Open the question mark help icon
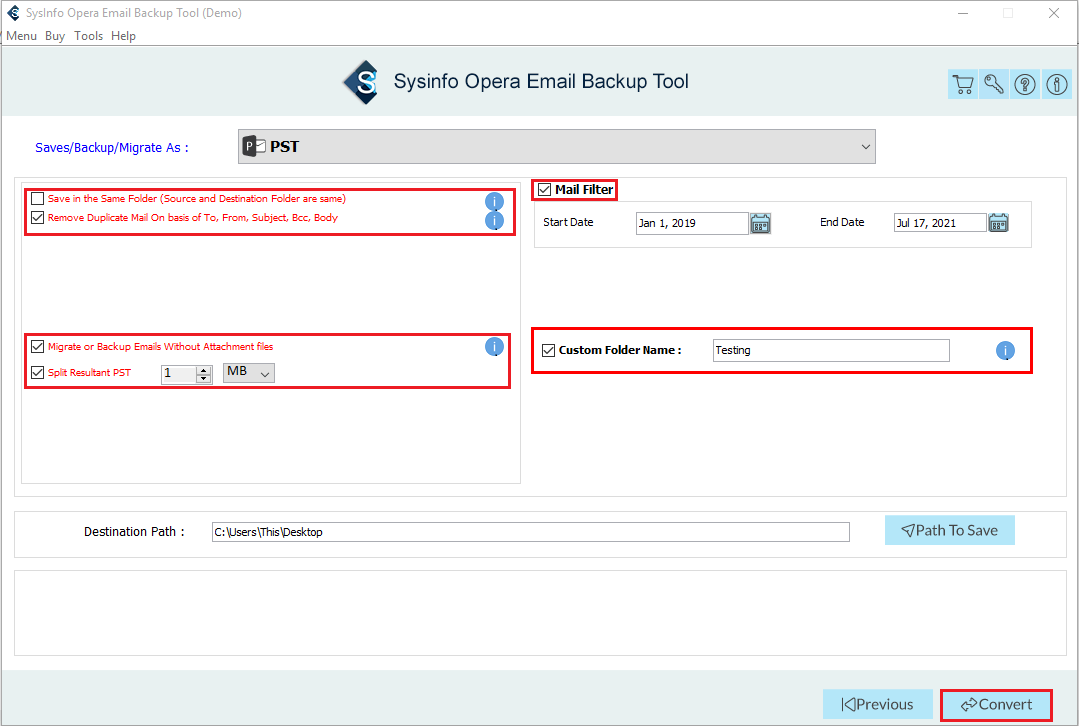 (1025, 84)
